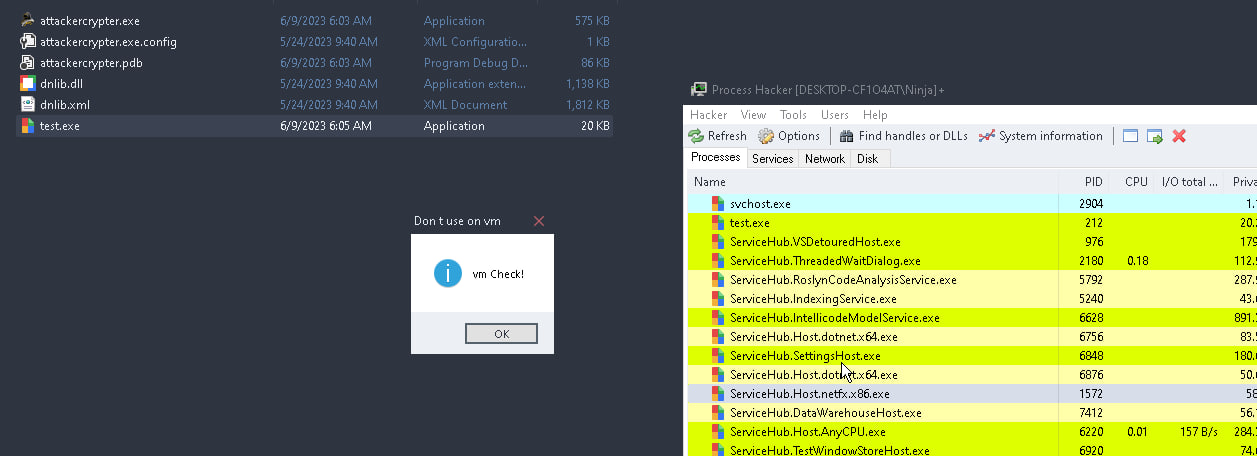Open Options gear in Process Hacker
Screen dimensions: 1257x456
pyautogui.click(x=766, y=136)
